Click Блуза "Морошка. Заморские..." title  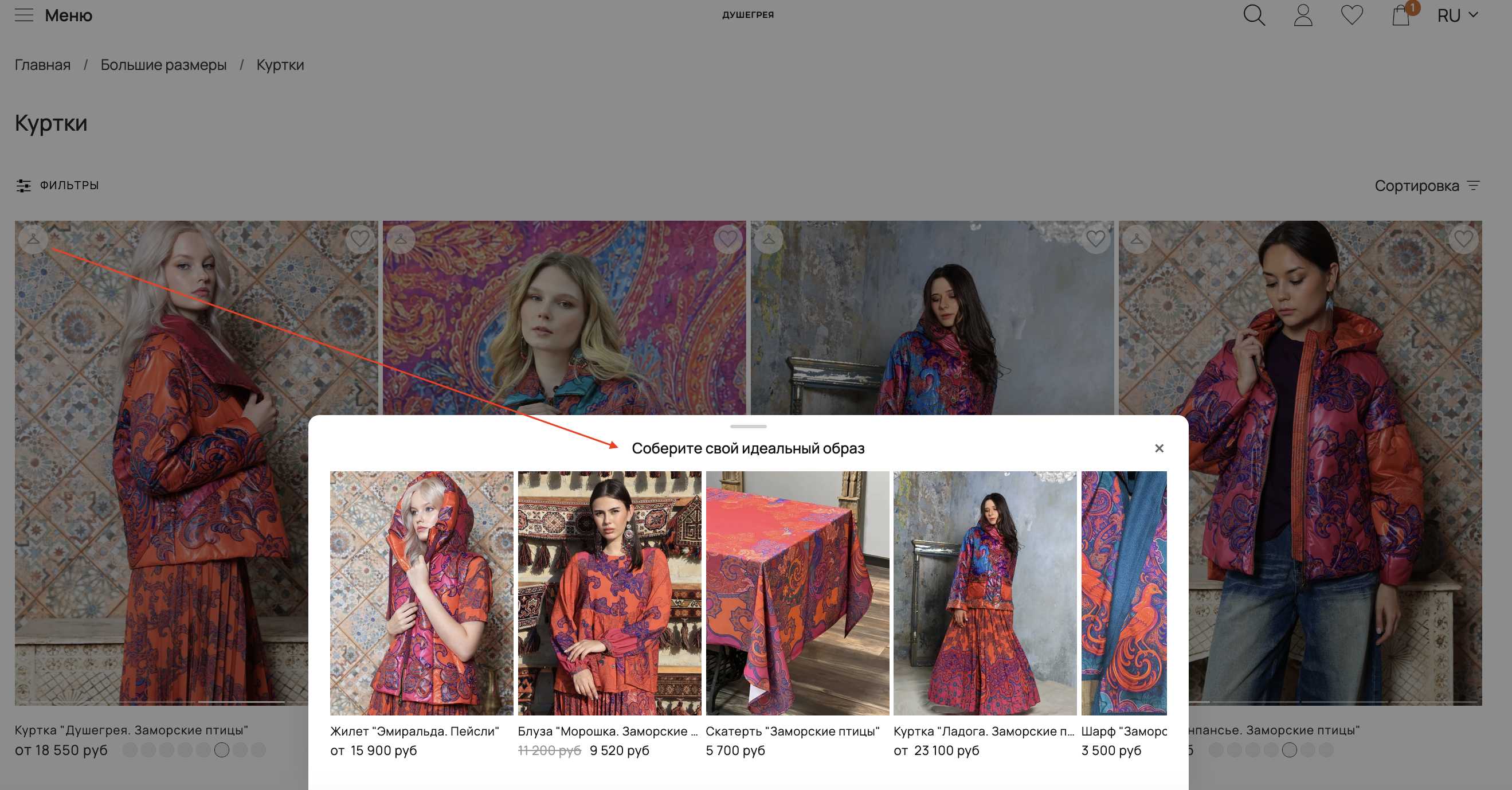pyautogui.click(x=608, y=732)
